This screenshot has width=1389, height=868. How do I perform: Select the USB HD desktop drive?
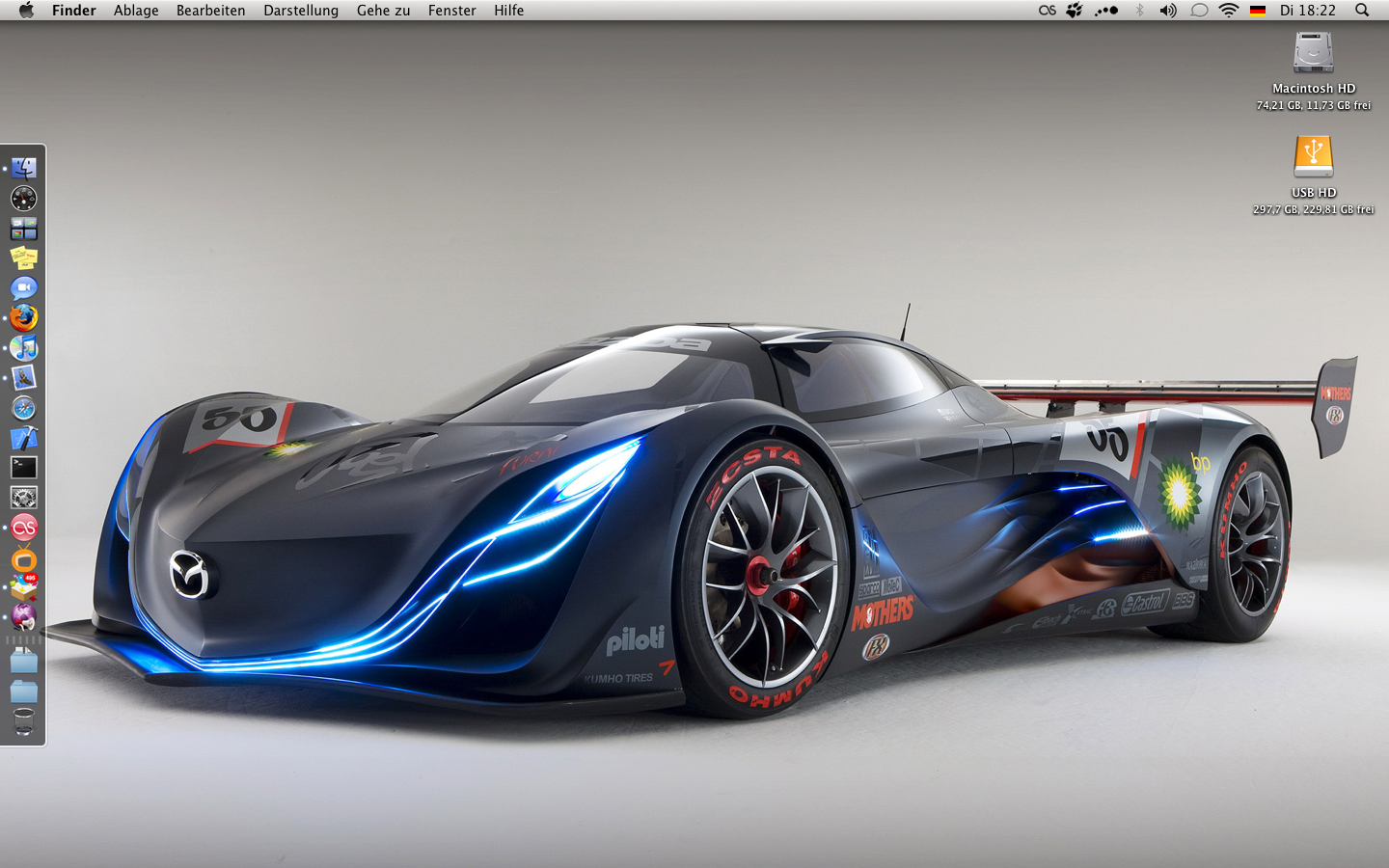click(1313, 157)
